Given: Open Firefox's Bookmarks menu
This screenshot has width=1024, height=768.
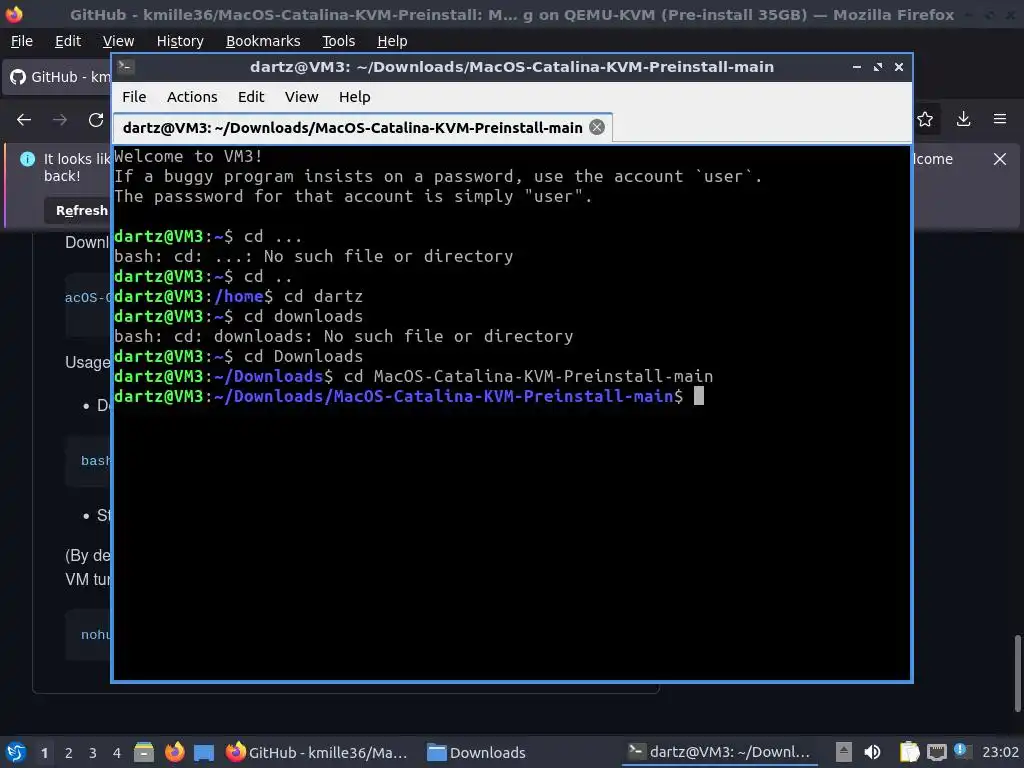Looking at the screenshot, I should (x=263, y=41).
